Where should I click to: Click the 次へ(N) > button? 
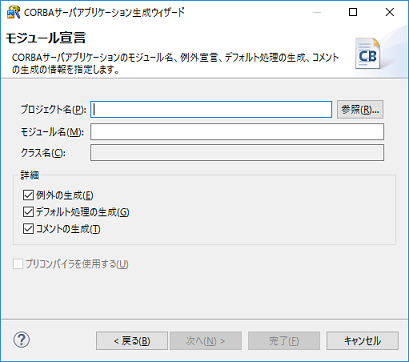(206, 341)
